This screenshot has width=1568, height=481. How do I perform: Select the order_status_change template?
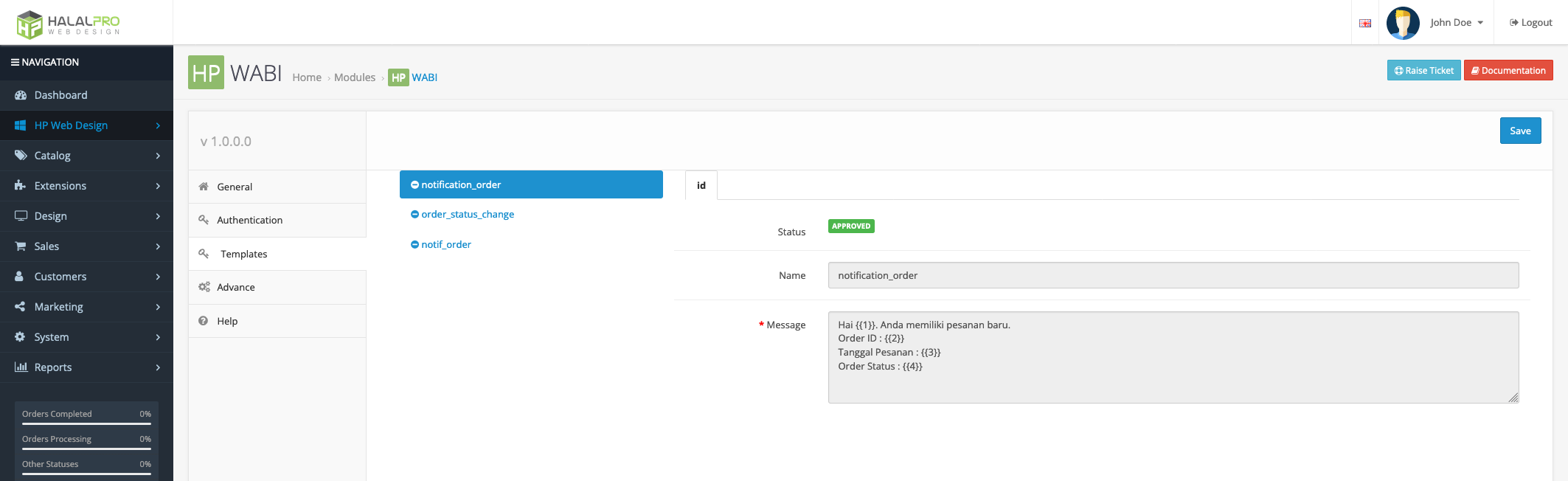(468, 215)
